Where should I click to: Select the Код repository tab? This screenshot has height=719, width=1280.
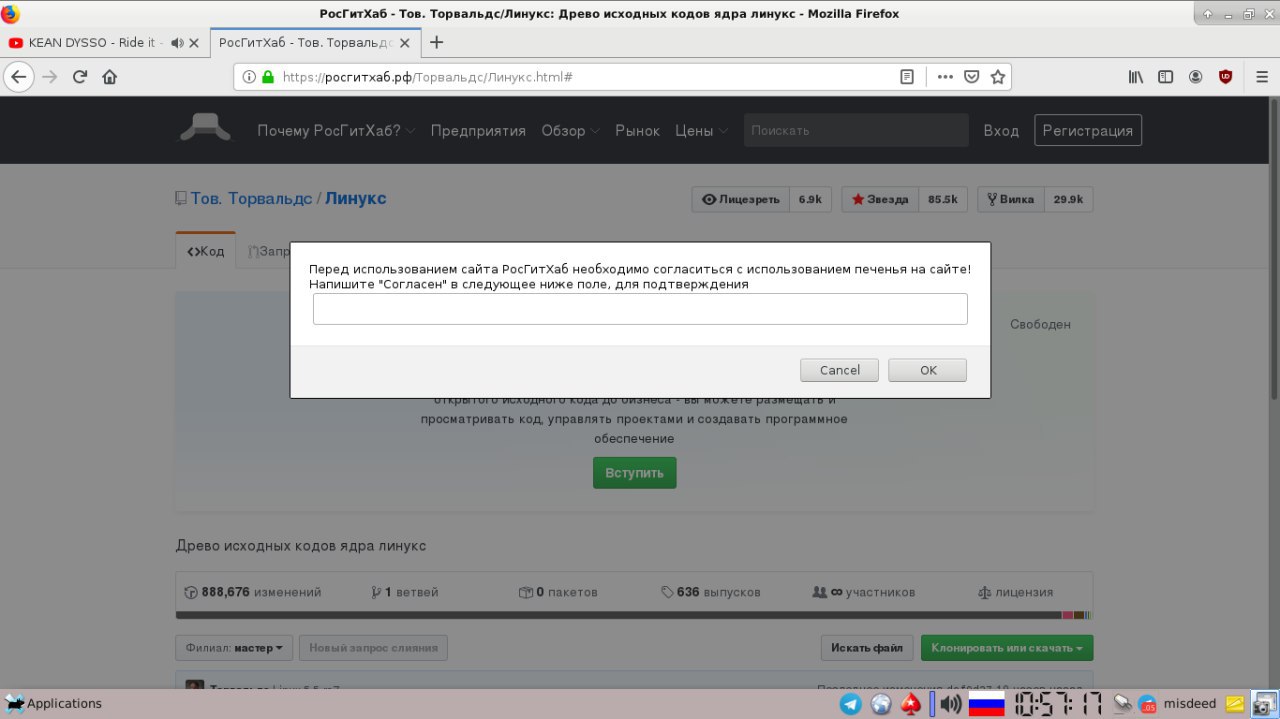pyautogui.click(x=206, y=251)
